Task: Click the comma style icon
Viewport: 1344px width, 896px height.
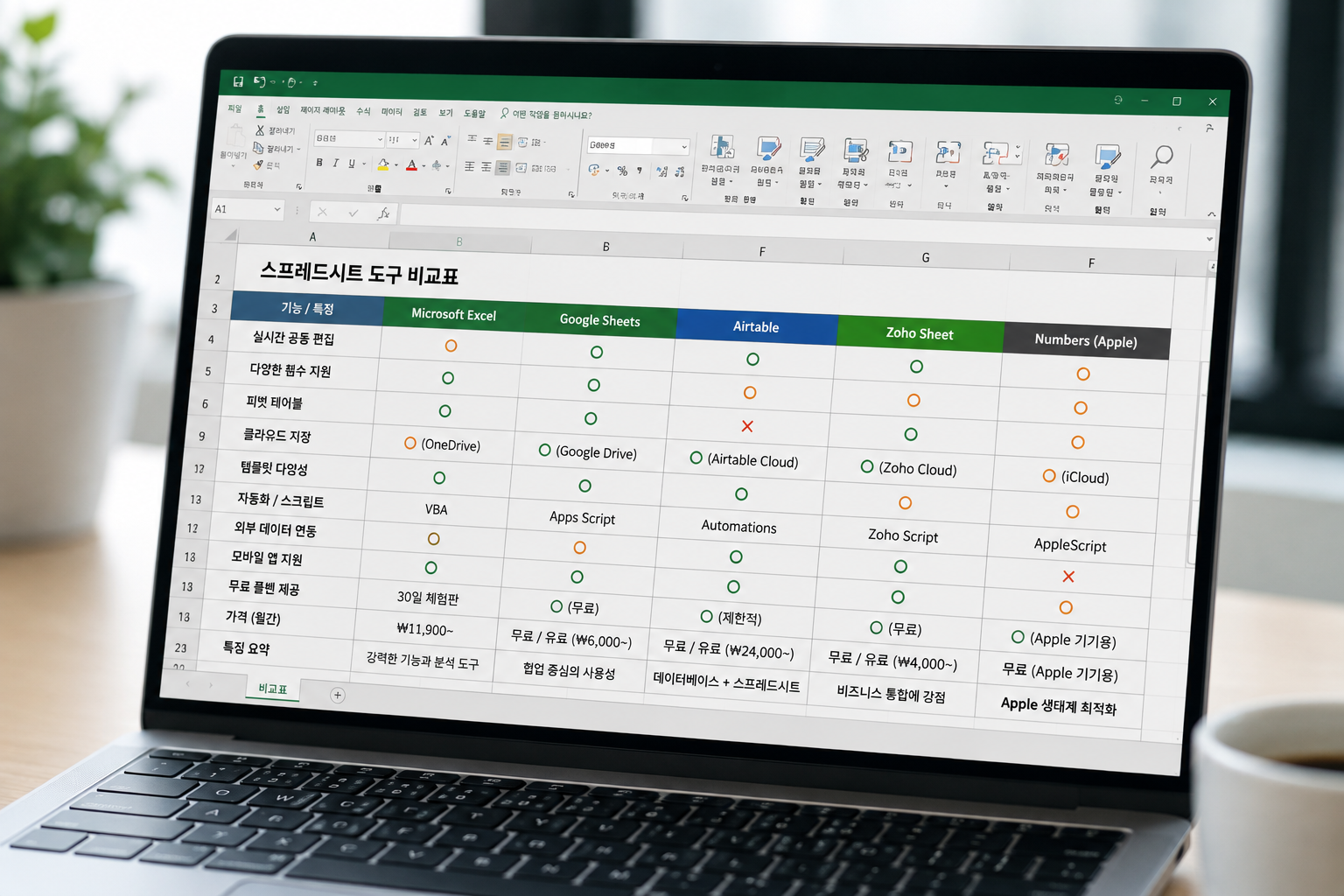Action: (640, 171)
